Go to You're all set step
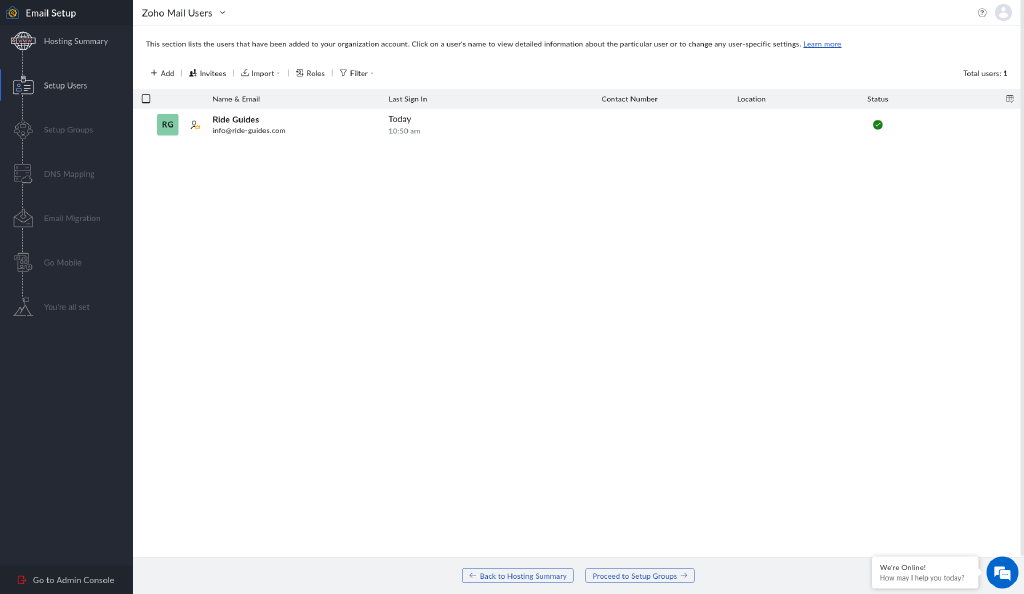 click(x=67, y=307)
